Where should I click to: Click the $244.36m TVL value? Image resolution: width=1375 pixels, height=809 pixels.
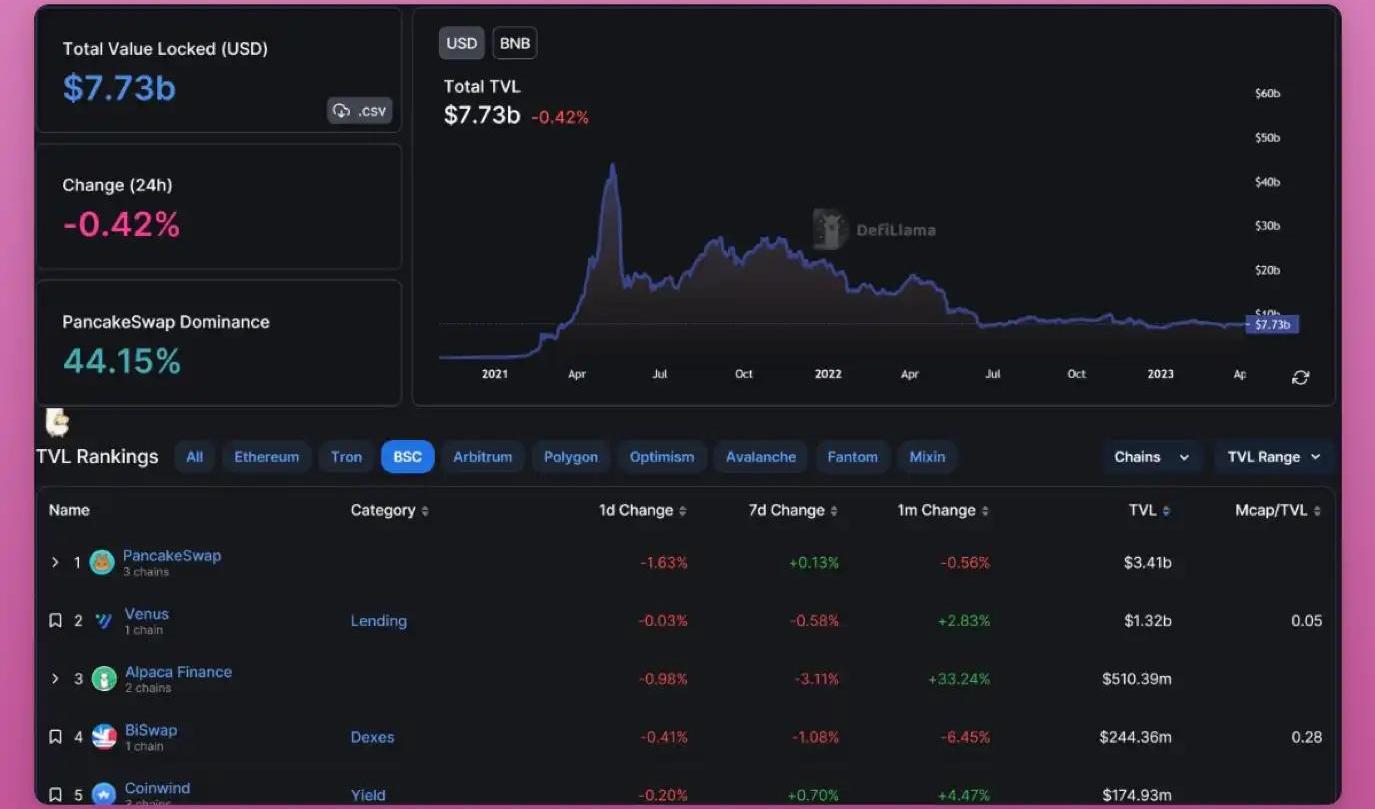(x=1135, y=737)
